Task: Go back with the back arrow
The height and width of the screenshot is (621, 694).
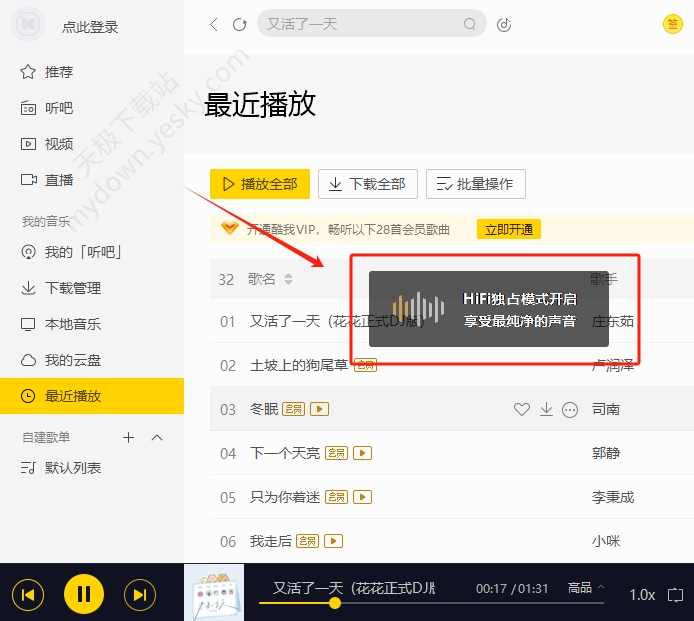Action: (x=214, y=24)
